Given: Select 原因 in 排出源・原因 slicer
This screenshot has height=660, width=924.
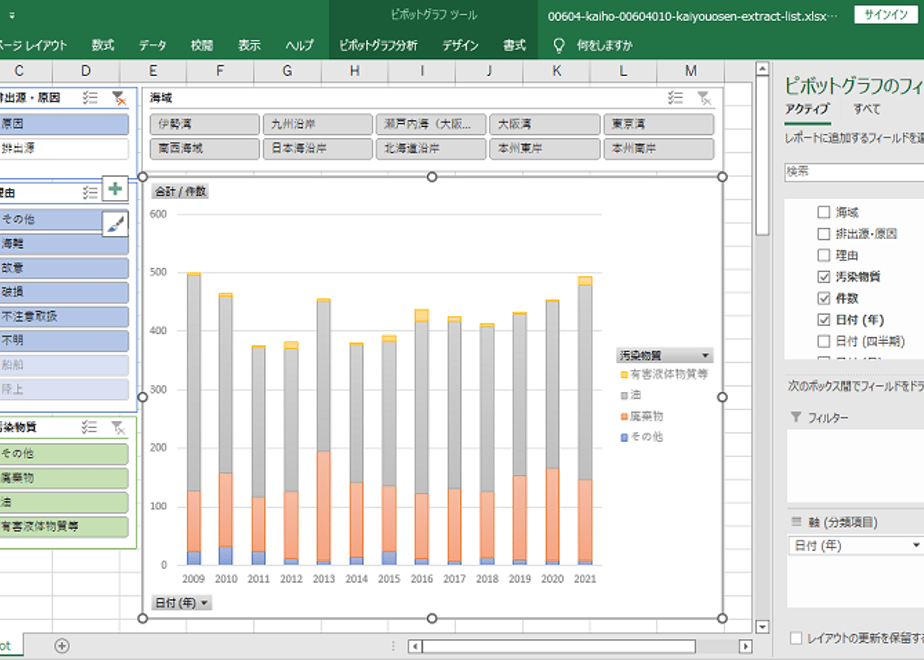Looking at the screenshot, I should click(64, 124).
